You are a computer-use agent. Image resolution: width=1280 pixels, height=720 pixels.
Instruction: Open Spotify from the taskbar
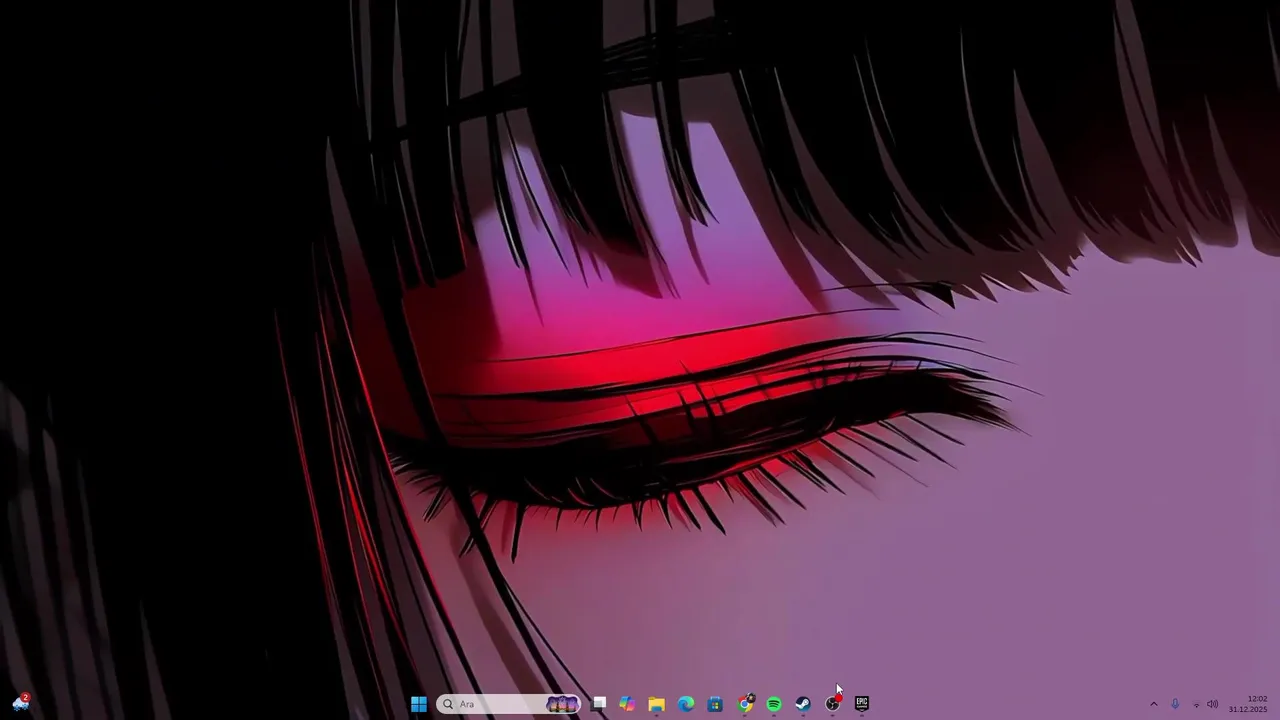coord(774,704)
